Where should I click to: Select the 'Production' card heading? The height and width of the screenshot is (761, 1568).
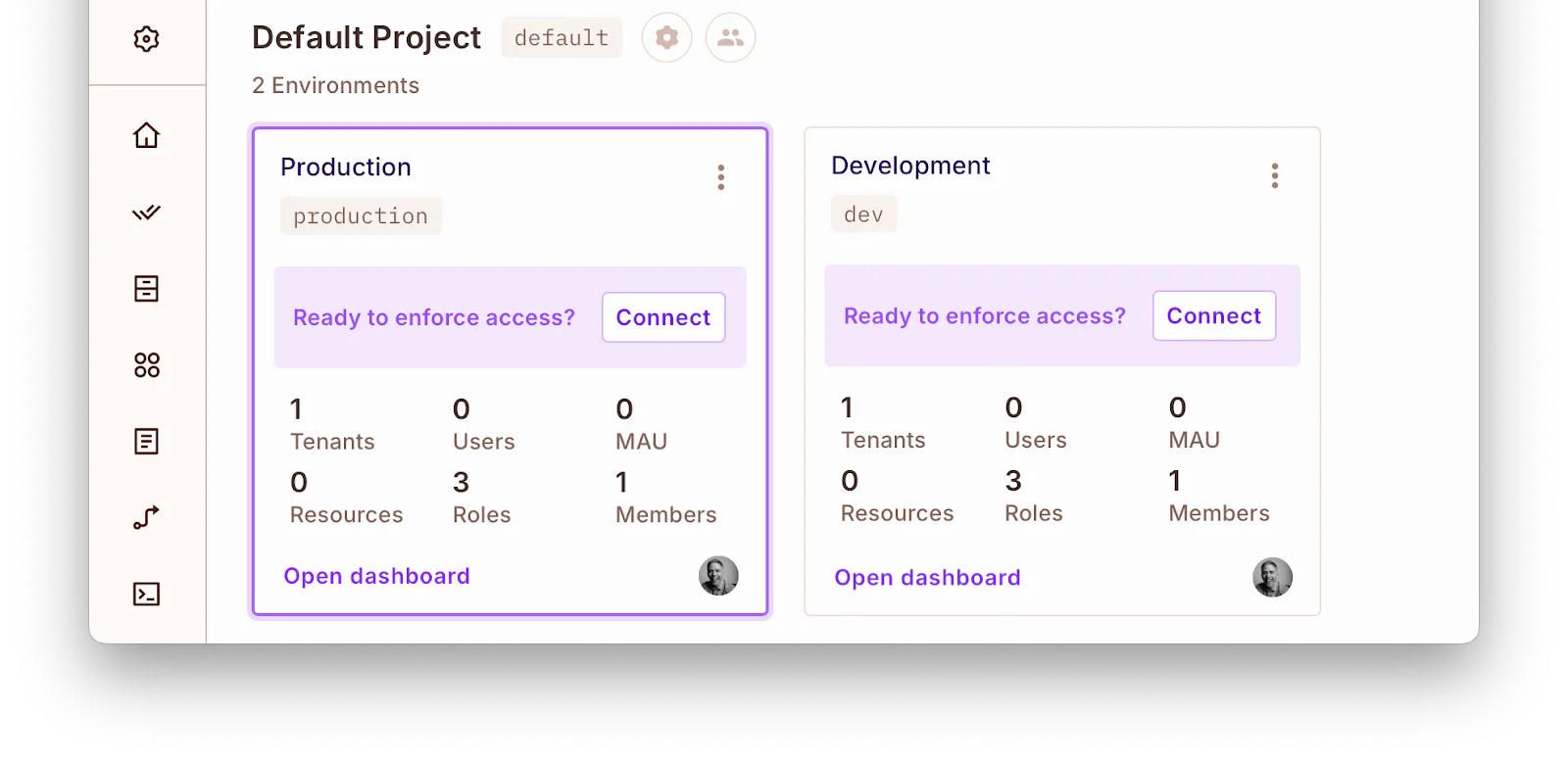[346, 167]
